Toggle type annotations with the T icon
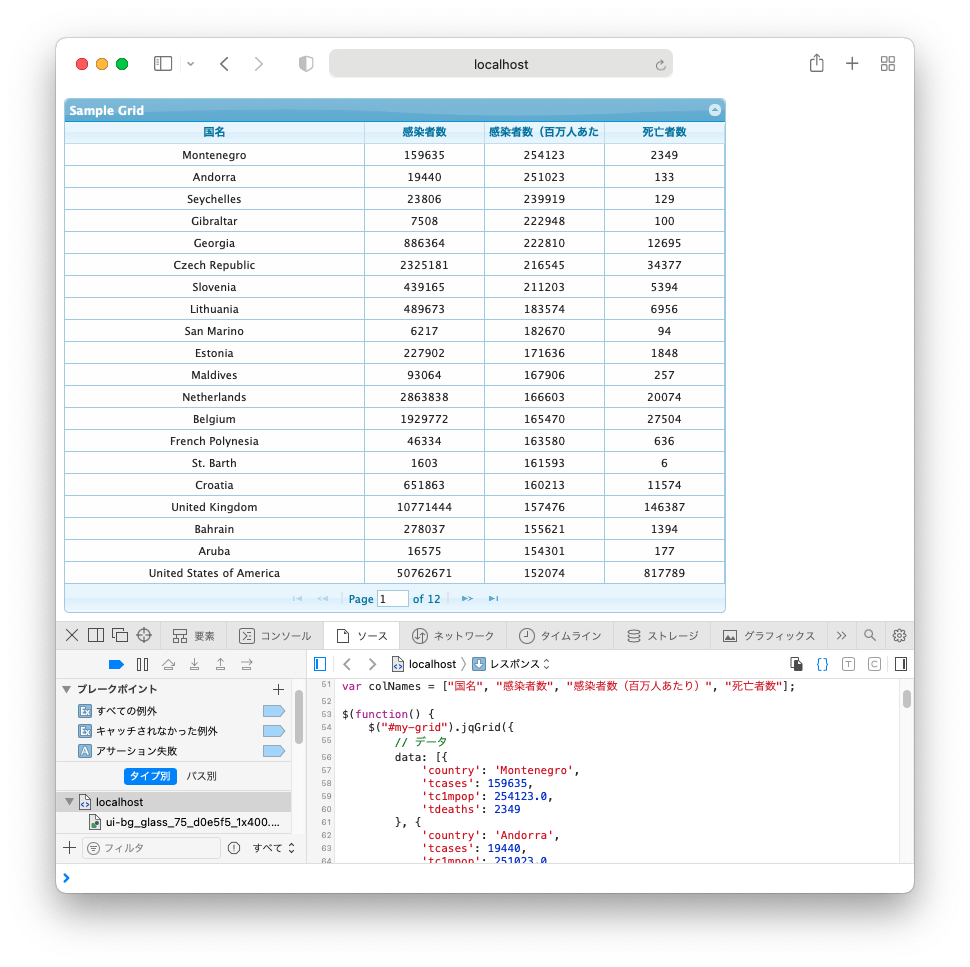Viewport: 970px width, 967px height. click(x=848, y=664)
